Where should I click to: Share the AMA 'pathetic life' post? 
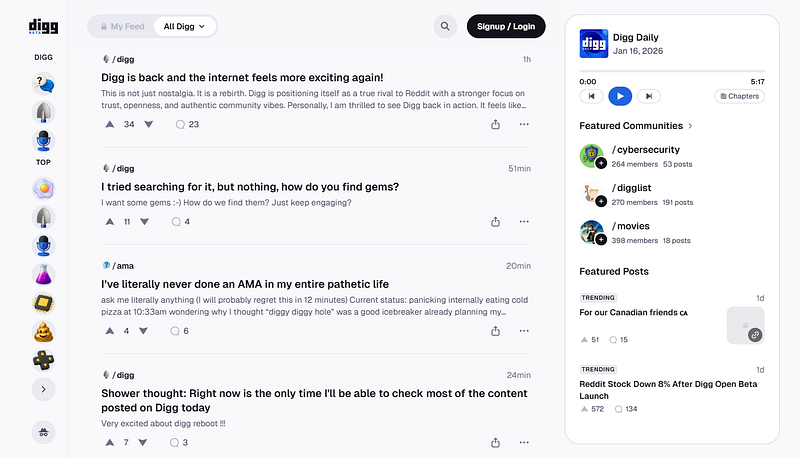(495, 331)
